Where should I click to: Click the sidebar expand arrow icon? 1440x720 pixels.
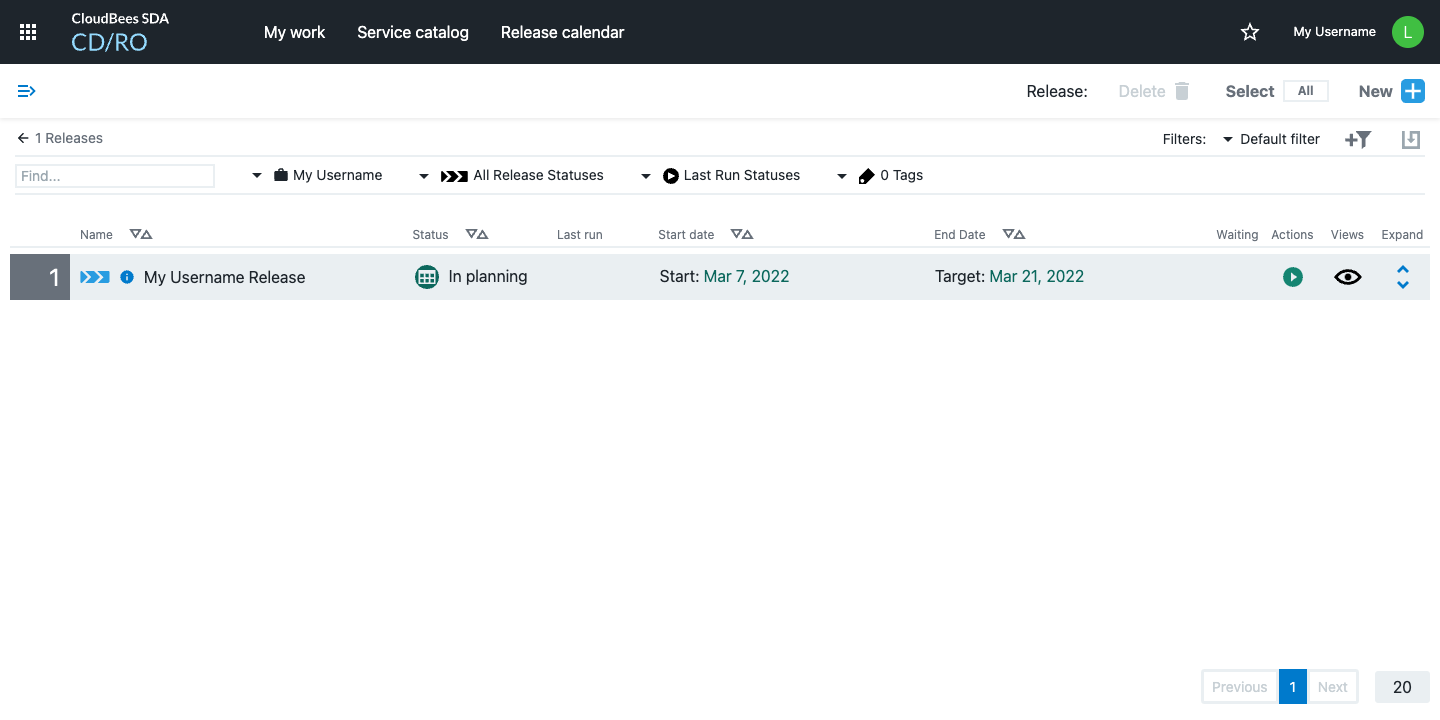(26, 90)
